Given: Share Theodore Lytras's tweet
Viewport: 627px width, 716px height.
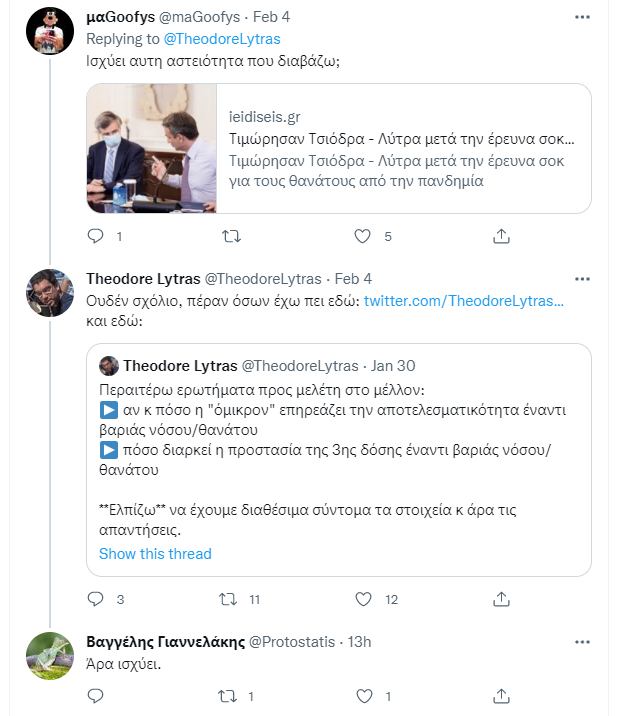Looking at the screenshot, I should pos(501,599).
